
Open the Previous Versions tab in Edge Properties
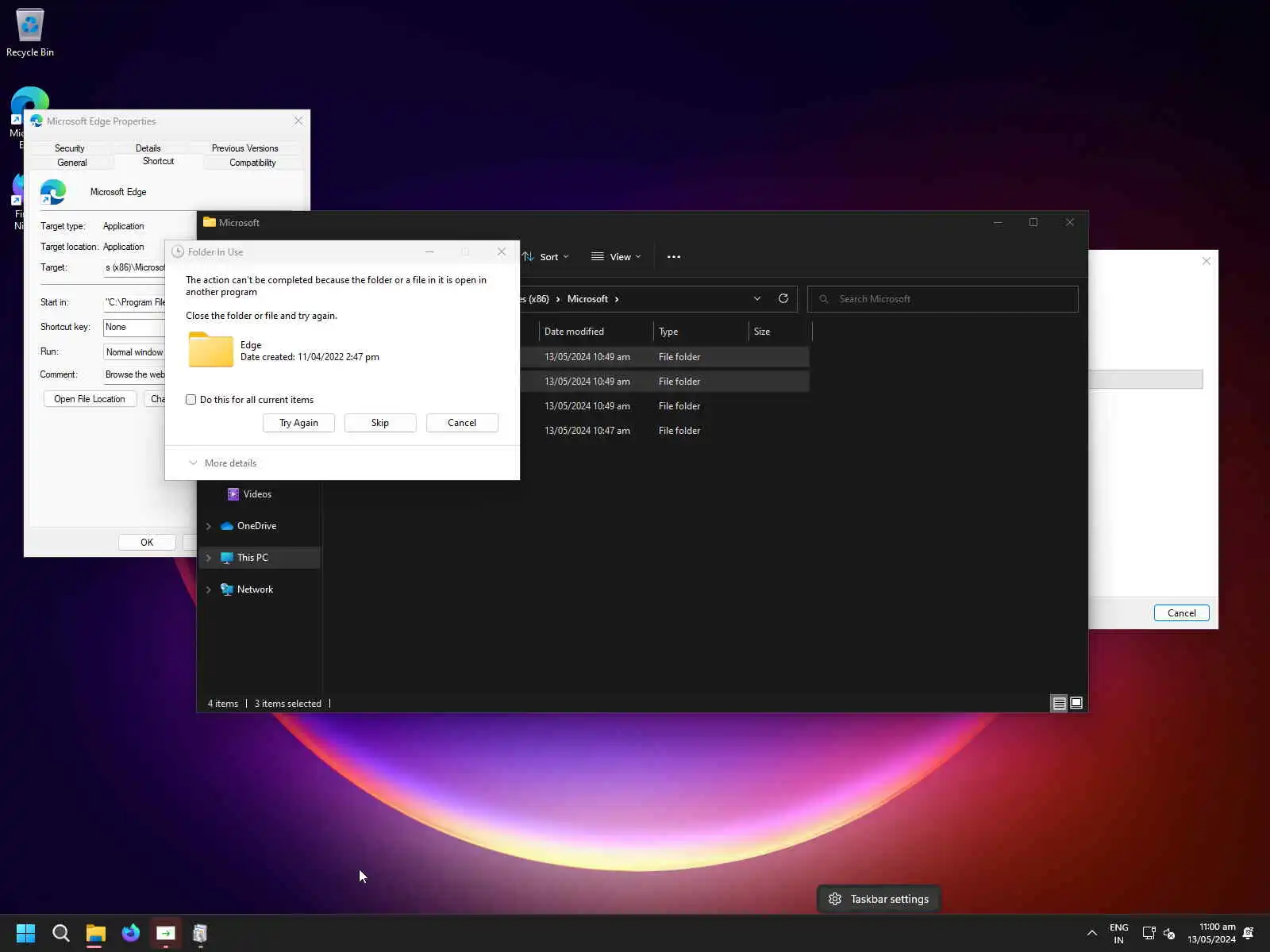(244, 148)
